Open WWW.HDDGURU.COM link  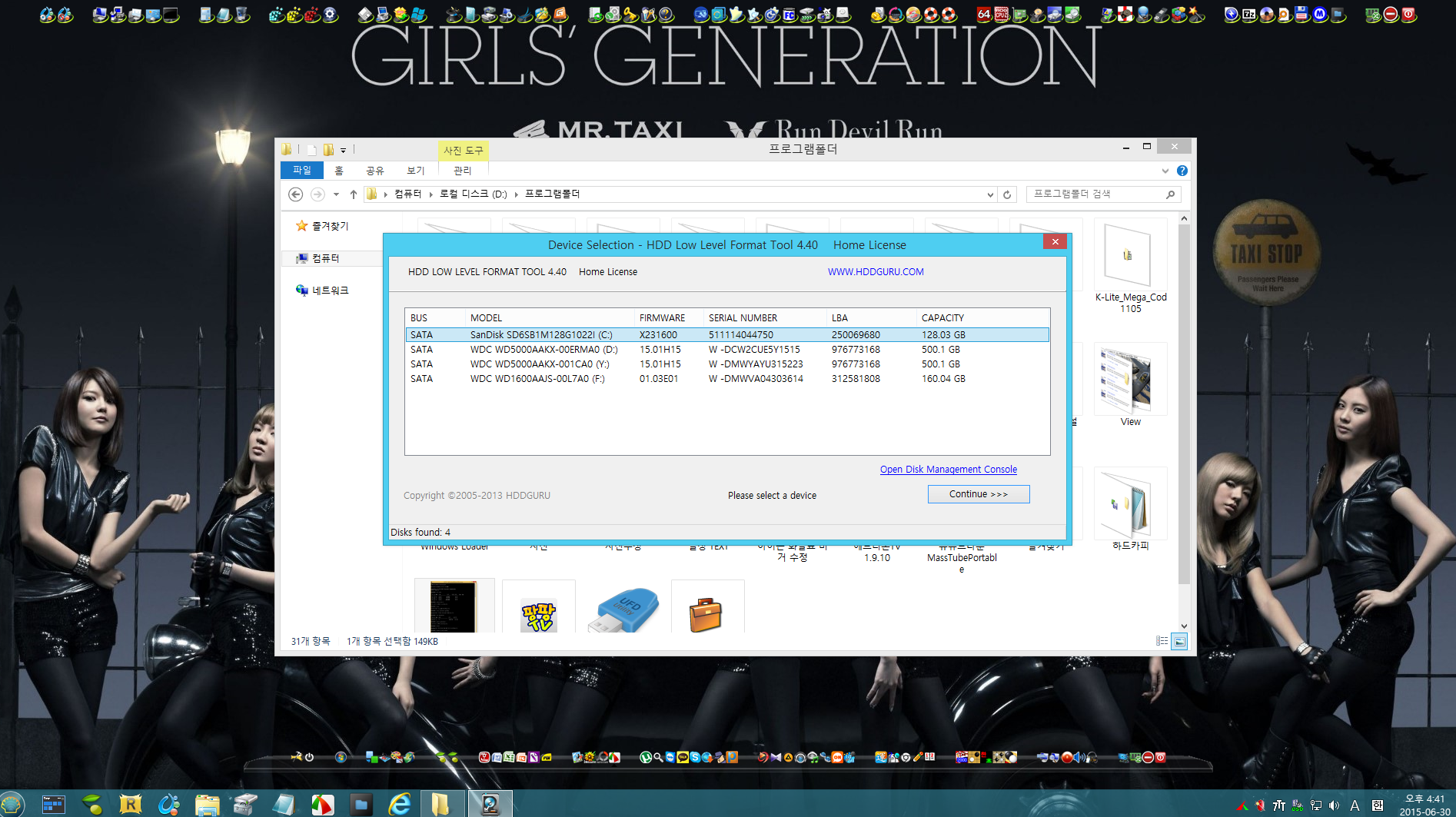[x=876, y=272]
